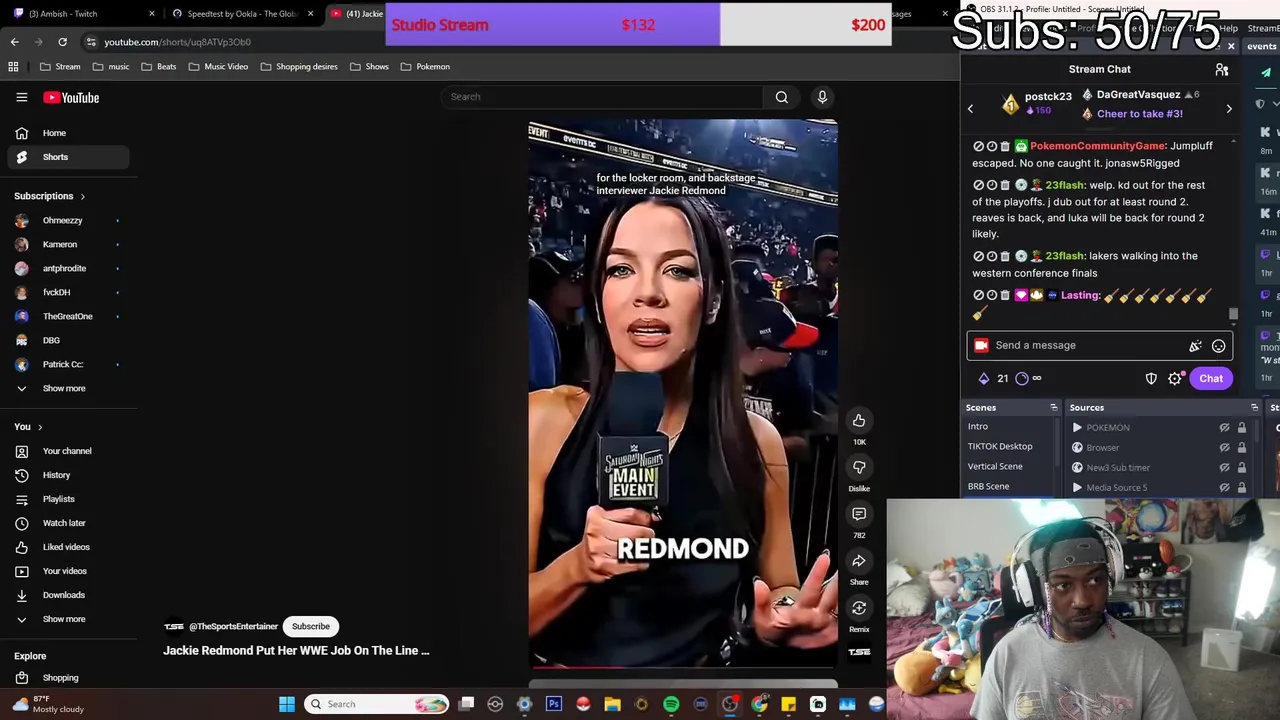Toggle the lock on POKEMON source
Viewport: 1280px width, 720px height.
point(1242,428)
